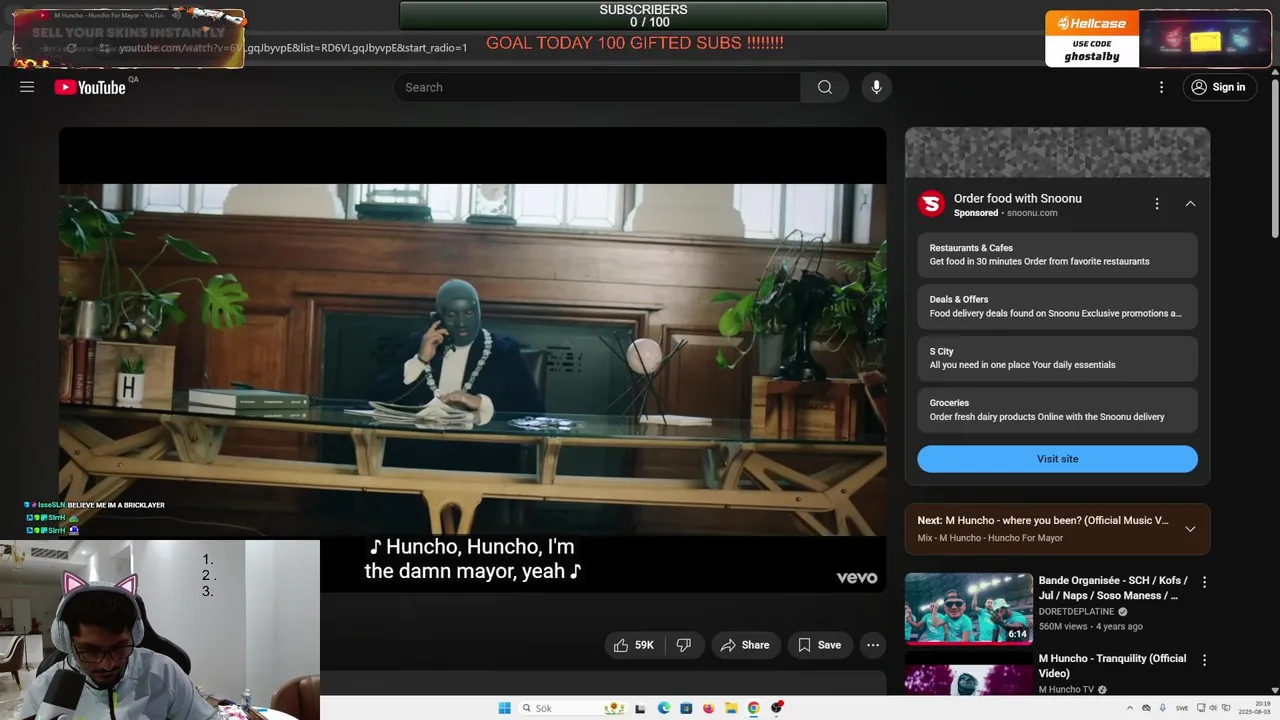Click the taskbar Sök search box
The image size is (1280, 720).
572,708
